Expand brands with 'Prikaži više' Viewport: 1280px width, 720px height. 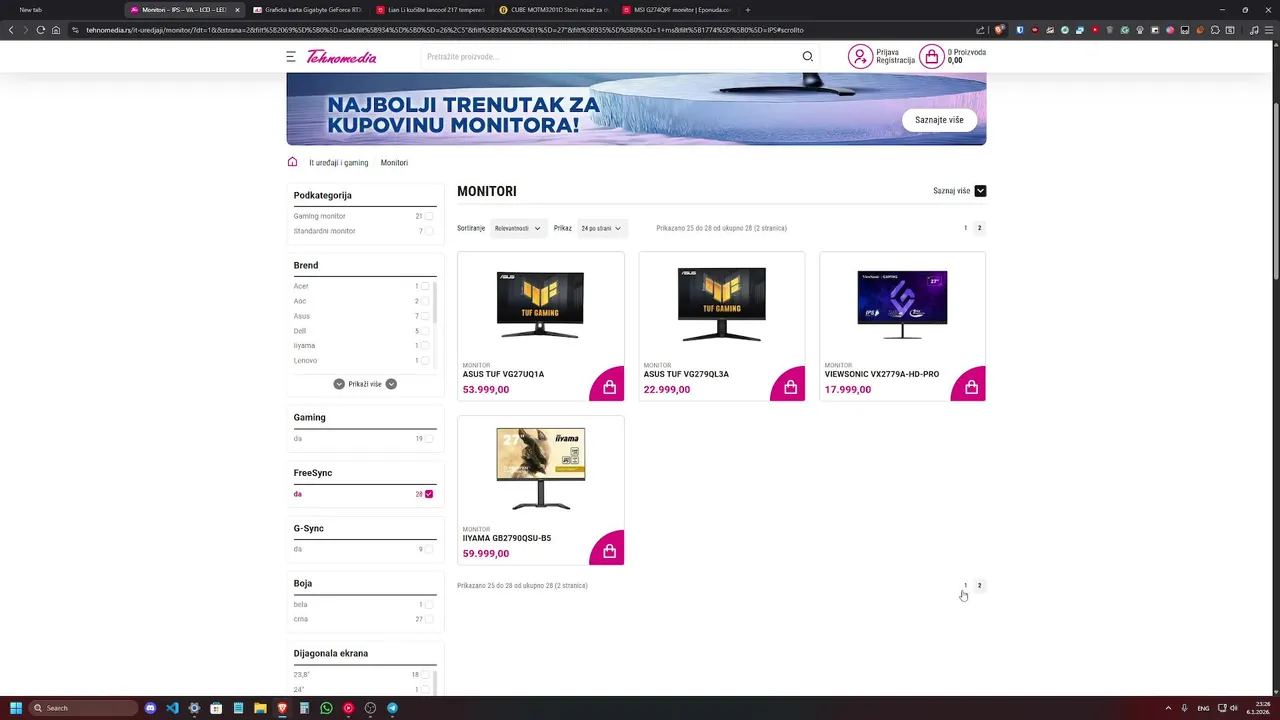point(365,384)
